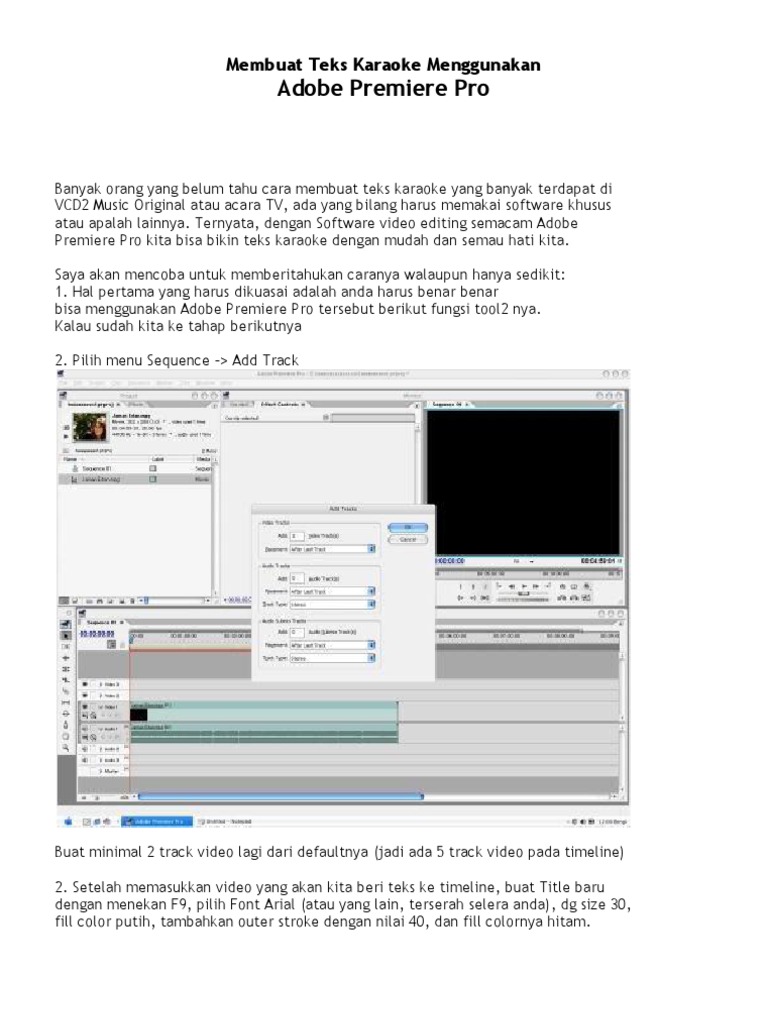This screenshot has width=768, height=1024.
Task: Expand the Master track header triangle
Action: pos(101,771)
